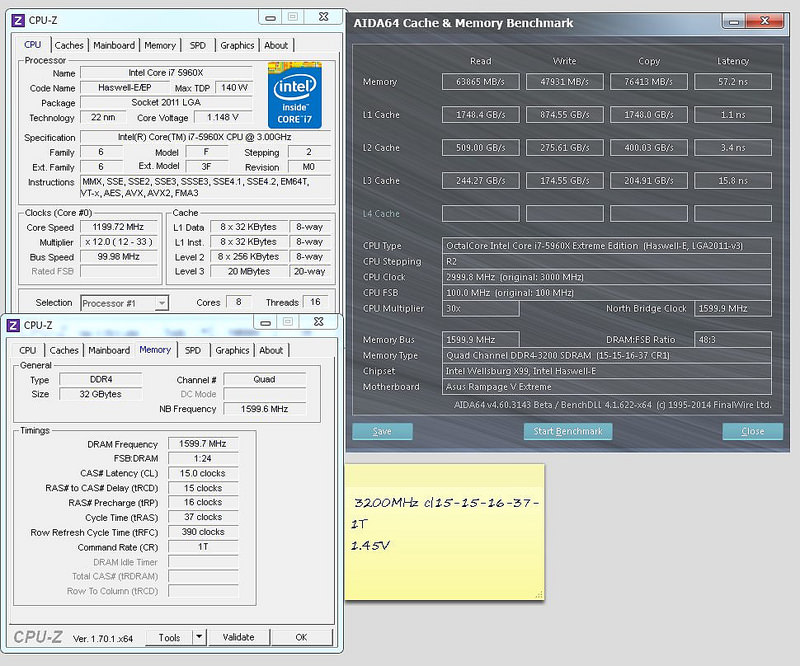
Task: Click the processor Name field Intel Core i7 5960X
Action: [x=166, y=73]
